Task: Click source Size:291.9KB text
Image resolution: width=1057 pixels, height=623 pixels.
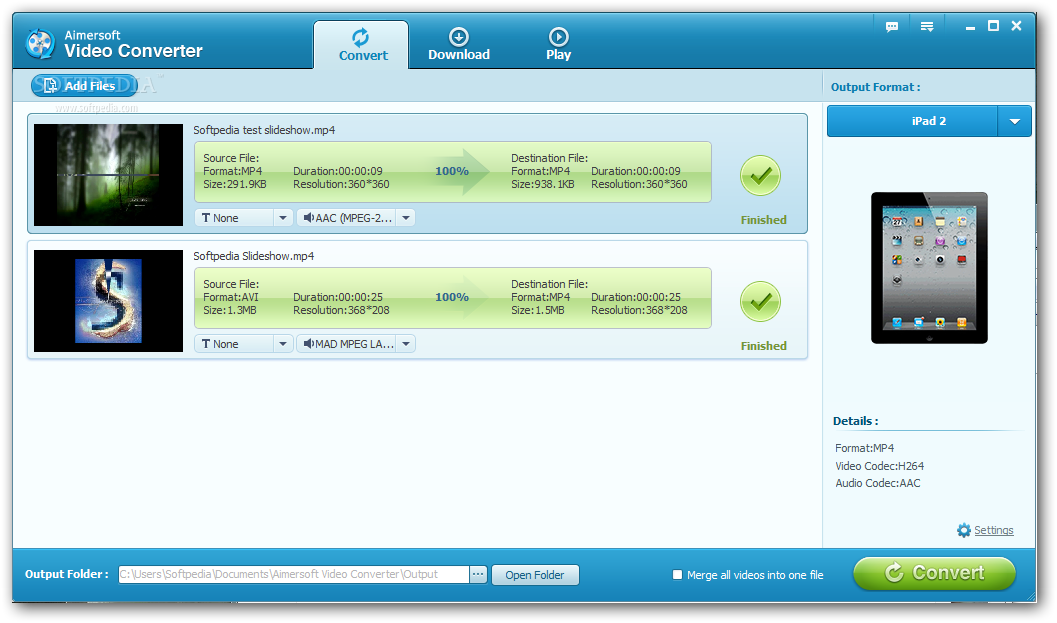Action: [235, 184]
